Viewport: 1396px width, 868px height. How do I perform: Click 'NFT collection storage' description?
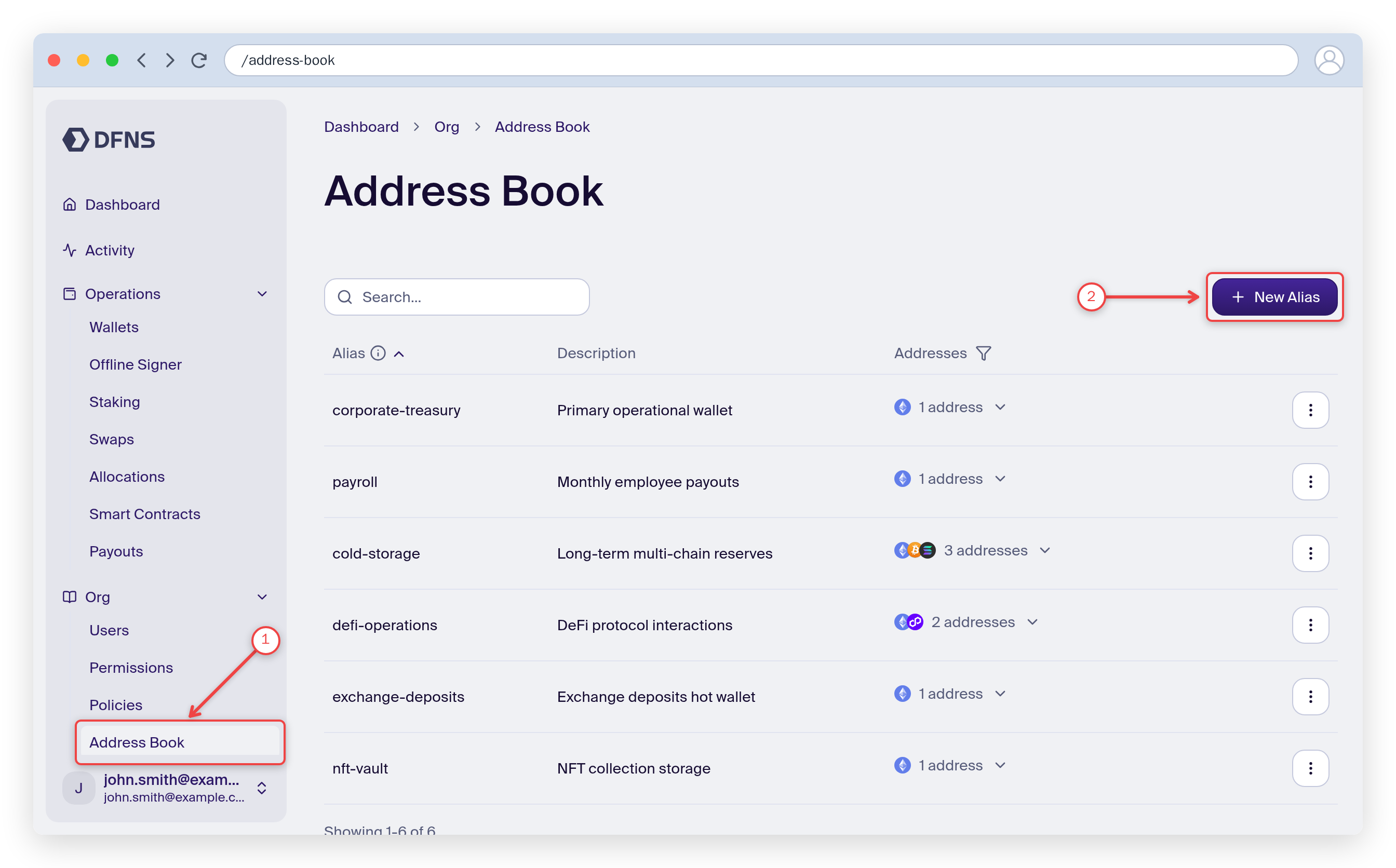(634, 768)
